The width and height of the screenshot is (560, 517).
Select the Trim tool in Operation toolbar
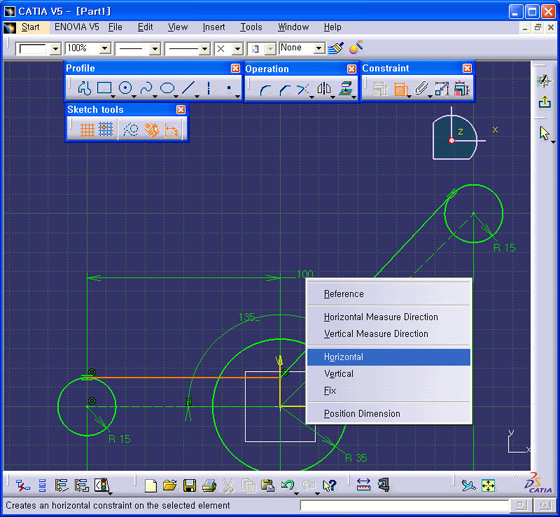tap(303, 89)
